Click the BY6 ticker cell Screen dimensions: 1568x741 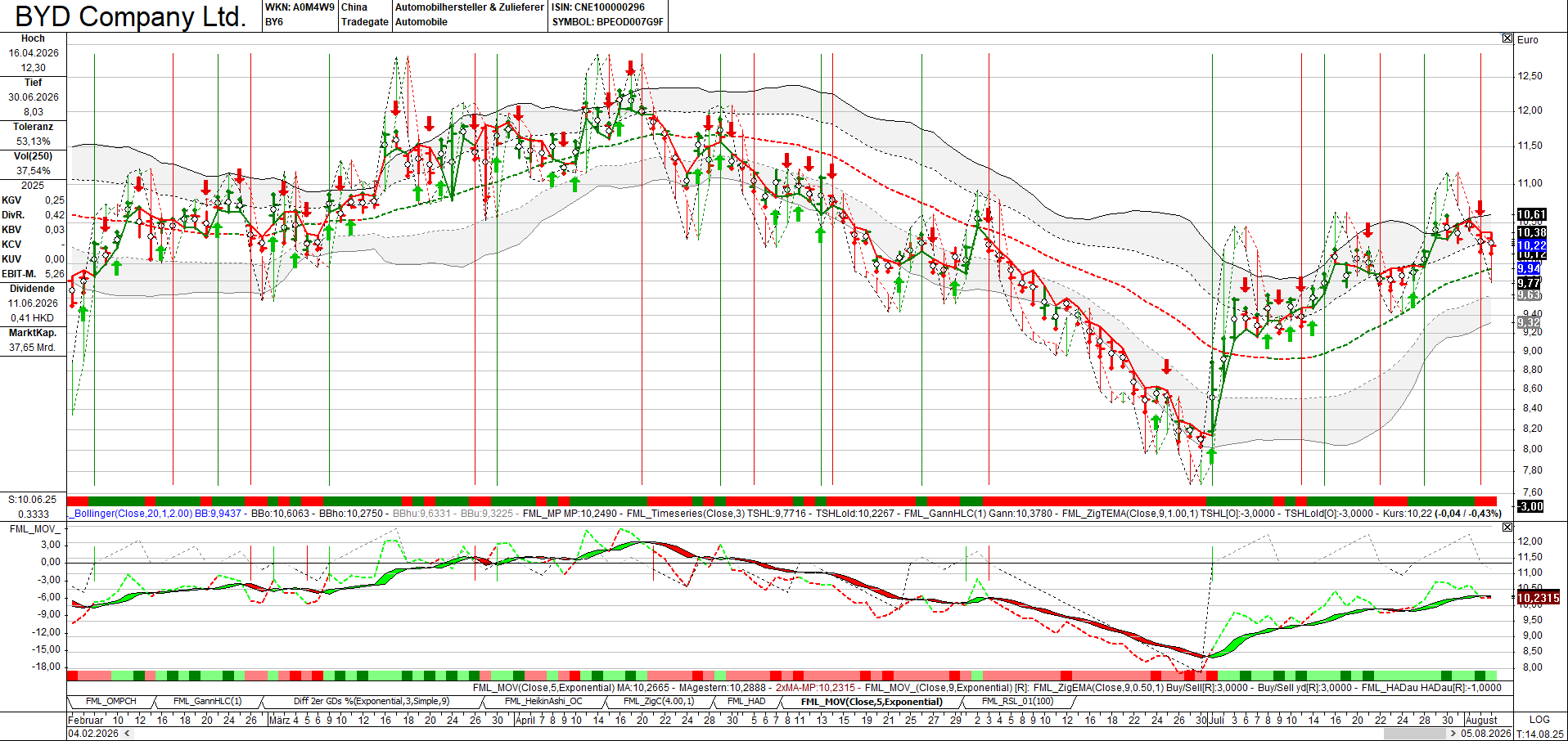274,22
